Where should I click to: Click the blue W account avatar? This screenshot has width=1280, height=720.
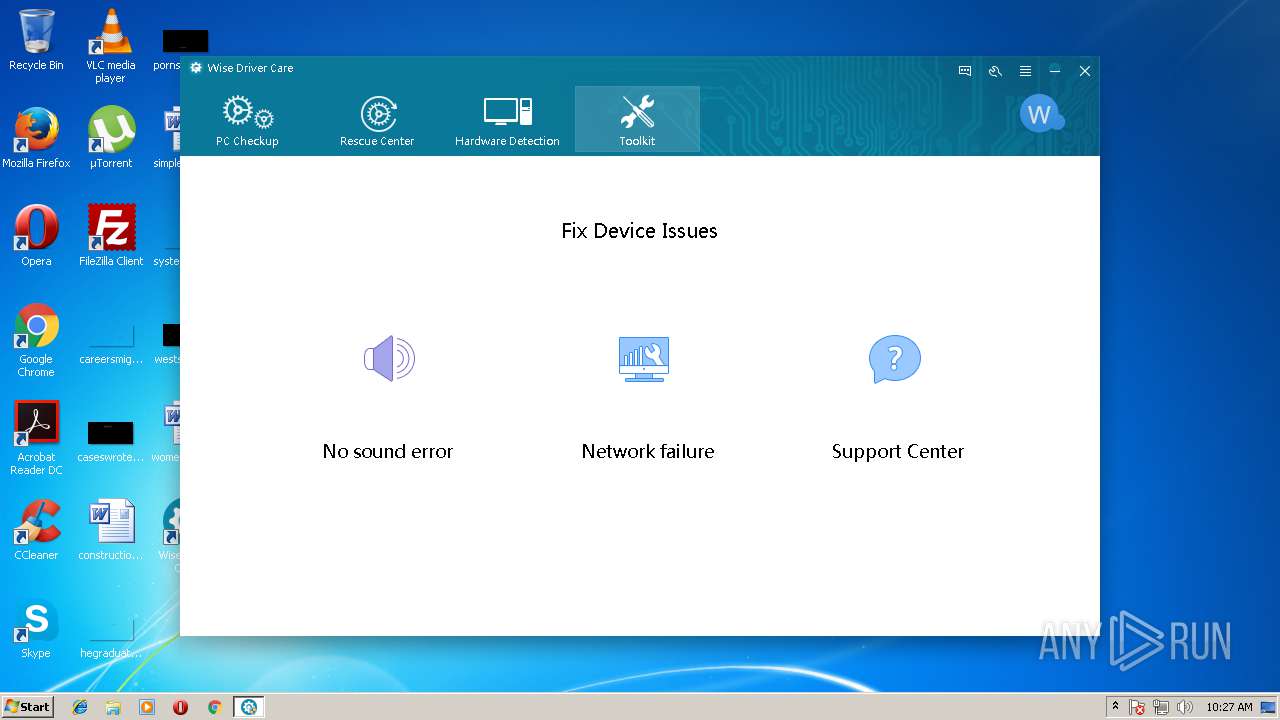[1040, 114]
